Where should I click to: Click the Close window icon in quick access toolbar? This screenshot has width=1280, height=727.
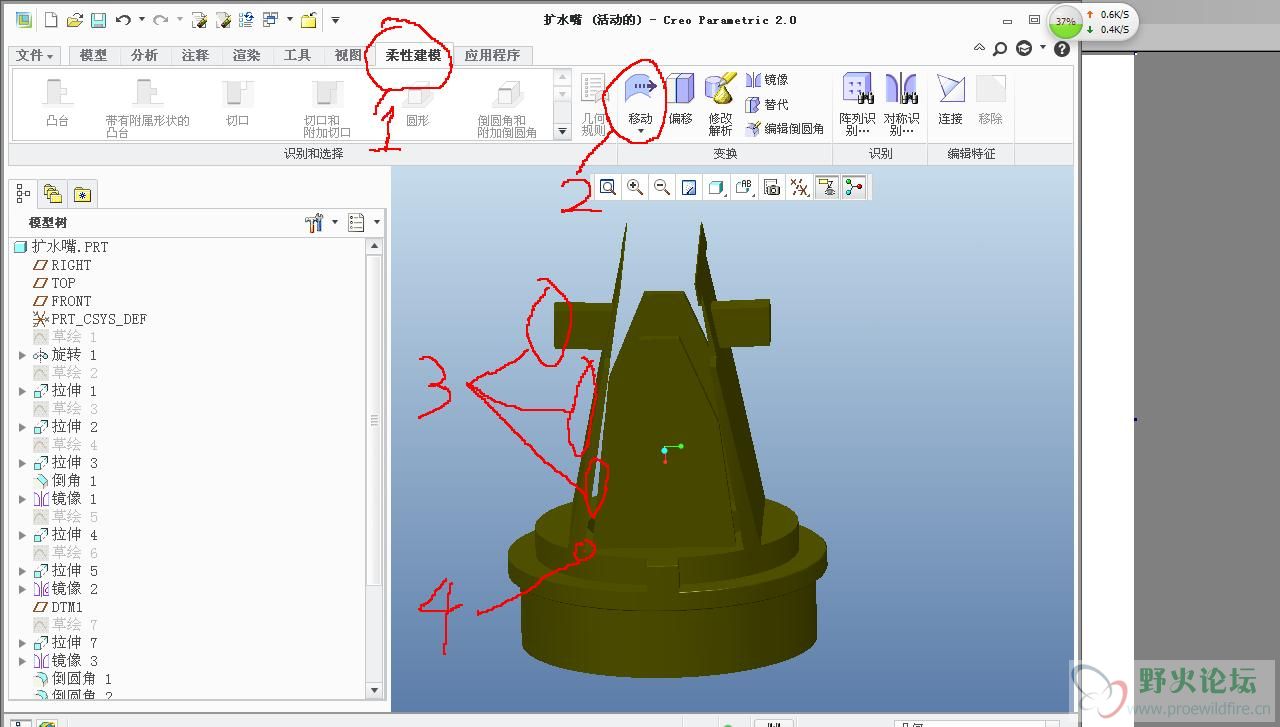[x=308, y=20]
